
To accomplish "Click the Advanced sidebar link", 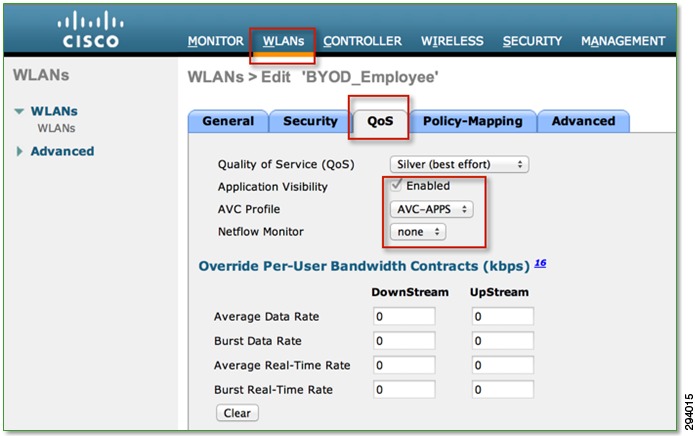I will coord(62,152).
